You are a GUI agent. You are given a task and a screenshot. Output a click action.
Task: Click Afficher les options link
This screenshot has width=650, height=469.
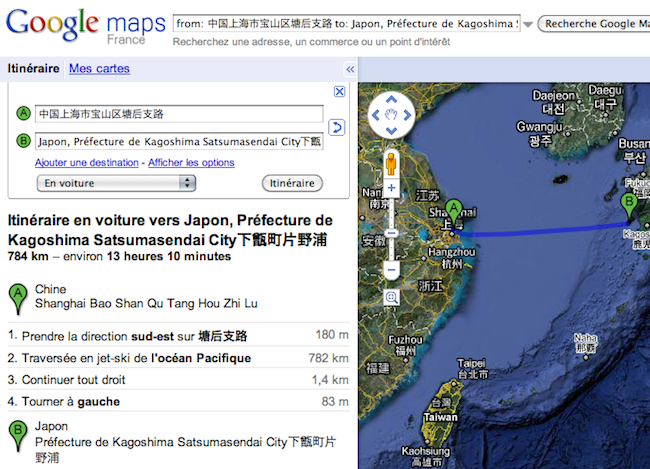(191, 163)
